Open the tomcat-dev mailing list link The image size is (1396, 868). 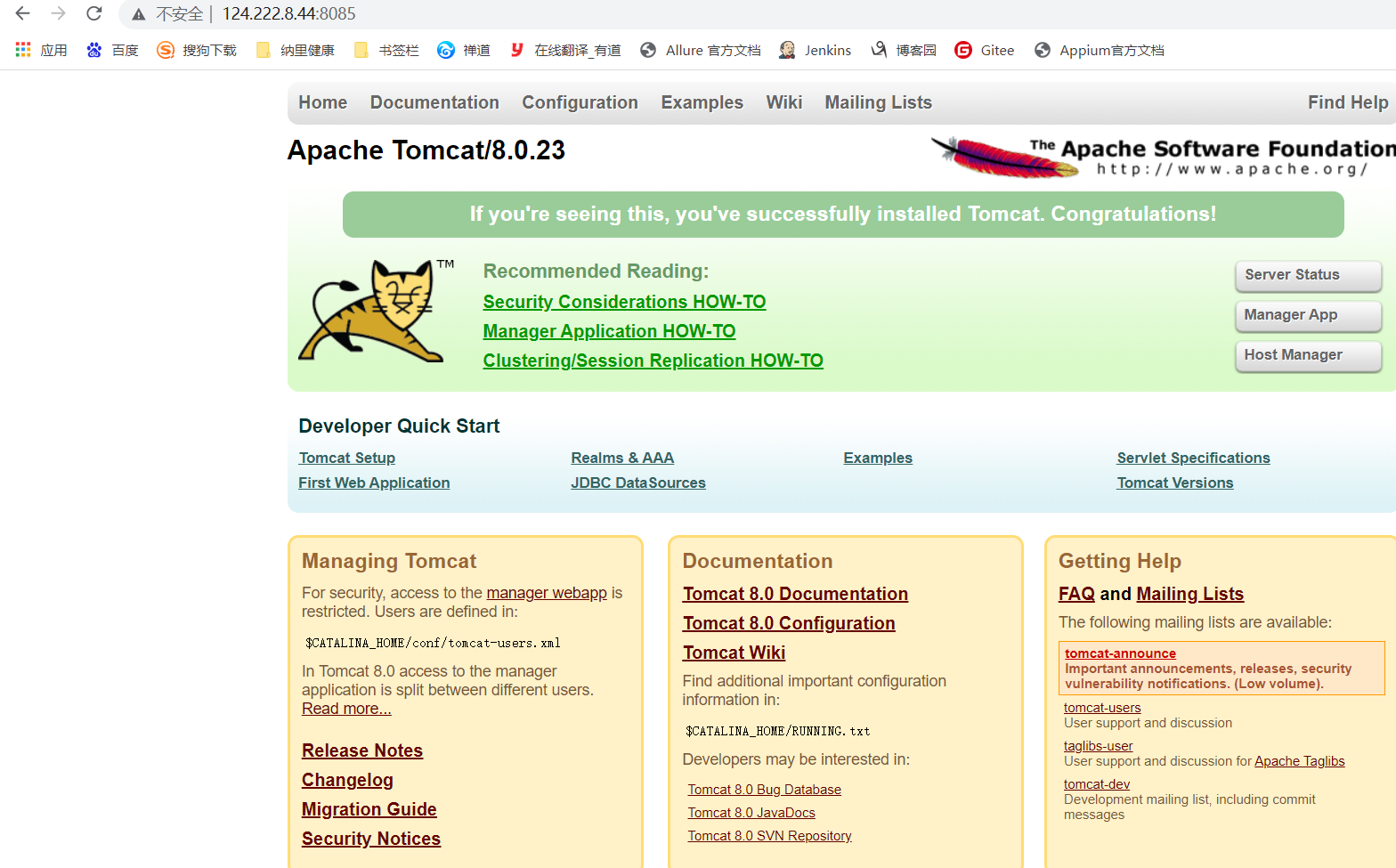pos(1097,784)
